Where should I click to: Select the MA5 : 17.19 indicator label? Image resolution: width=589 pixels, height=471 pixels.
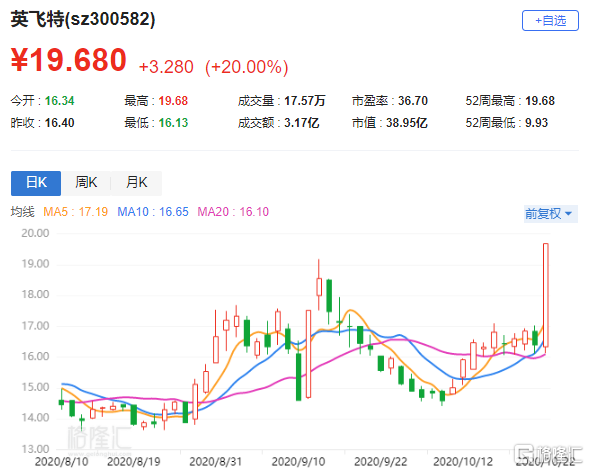(x=76, y=212)
